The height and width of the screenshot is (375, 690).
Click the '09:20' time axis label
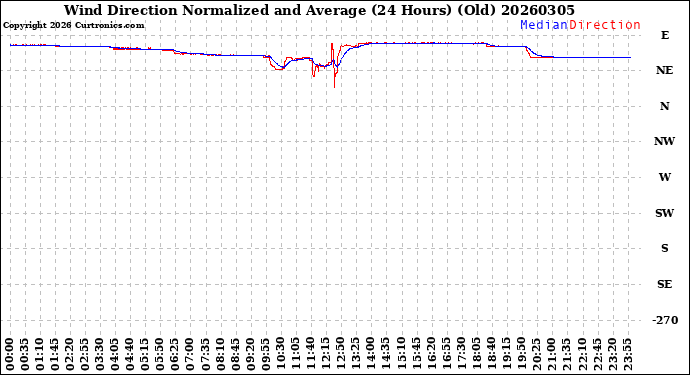(250, 355)
